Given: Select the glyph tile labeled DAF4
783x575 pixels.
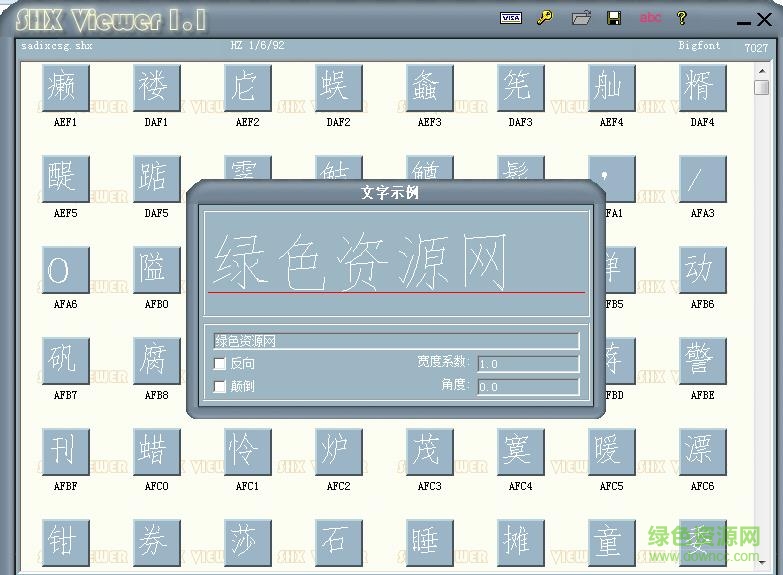Looking at the screenshot, I should pos(702,88).
